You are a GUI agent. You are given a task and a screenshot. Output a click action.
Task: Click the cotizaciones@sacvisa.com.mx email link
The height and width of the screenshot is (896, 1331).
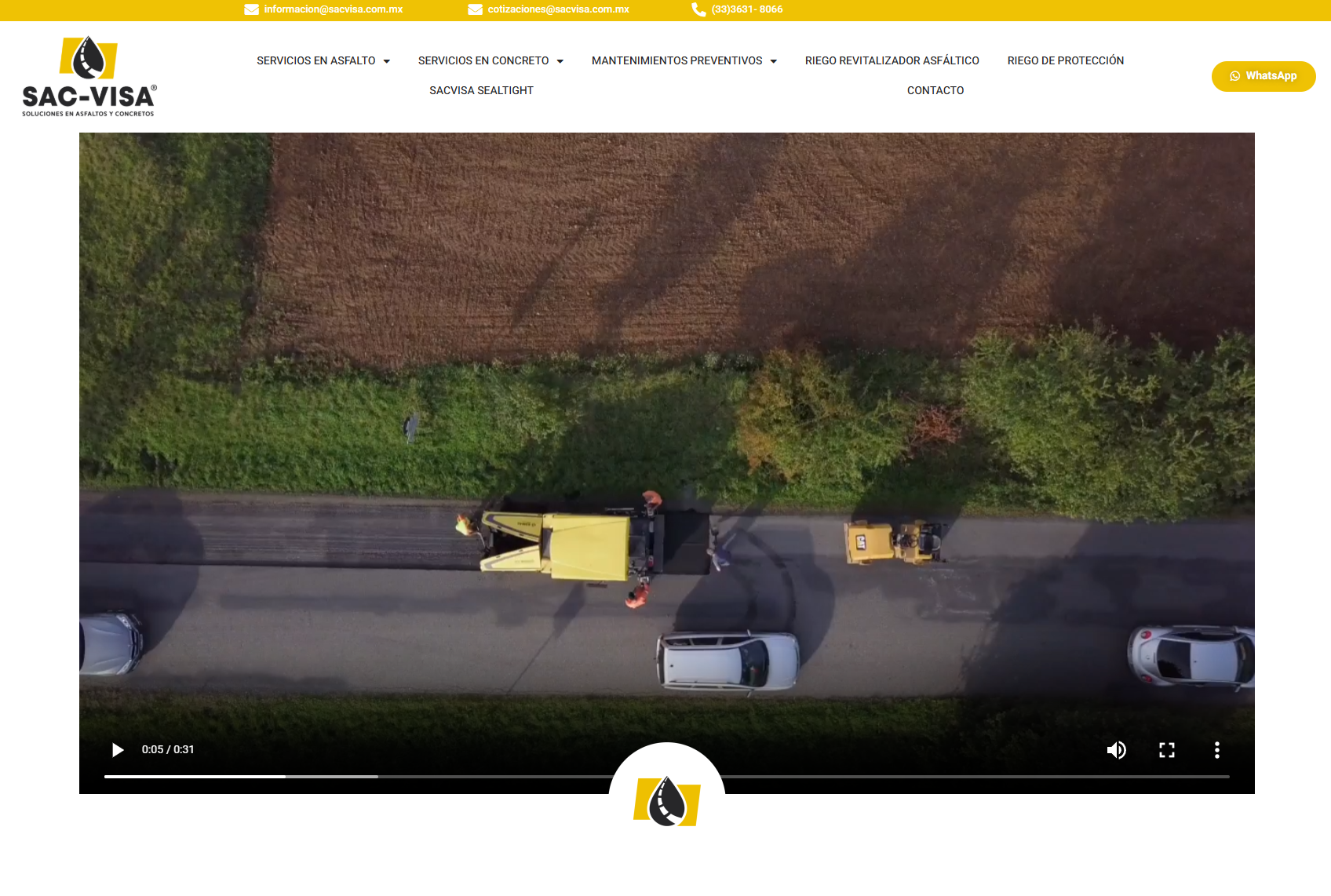click(x=558, y=9)
